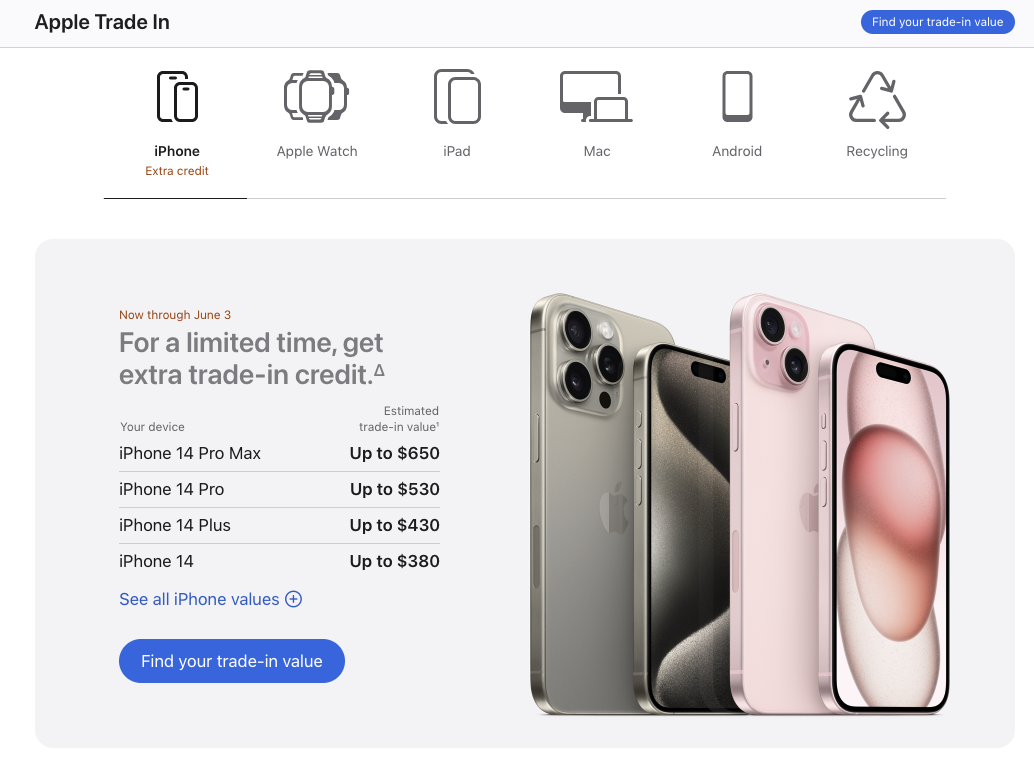
Task: Open the Mac trade-in icon
Action: (x=596, y=96)
